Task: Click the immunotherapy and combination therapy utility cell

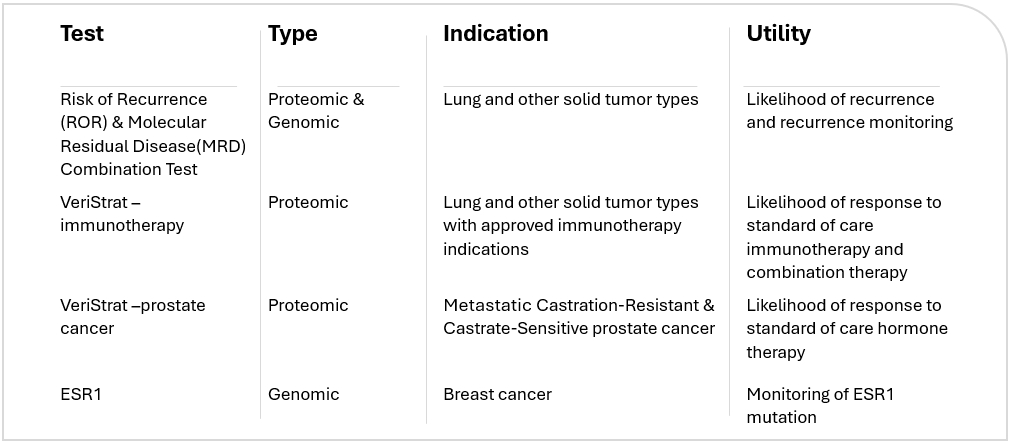Action: click(843, 237)
